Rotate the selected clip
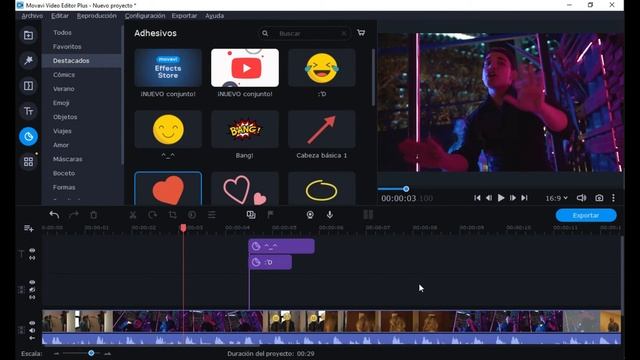 point(153,215)
